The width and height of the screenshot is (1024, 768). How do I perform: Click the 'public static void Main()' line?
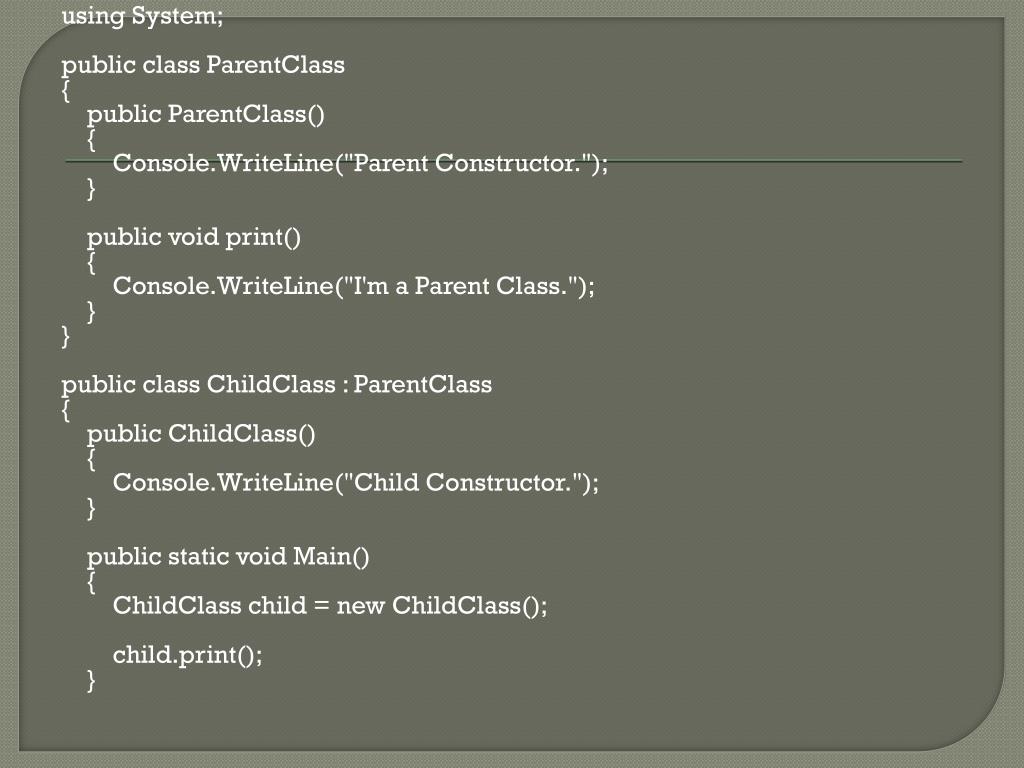pos(228,557)
